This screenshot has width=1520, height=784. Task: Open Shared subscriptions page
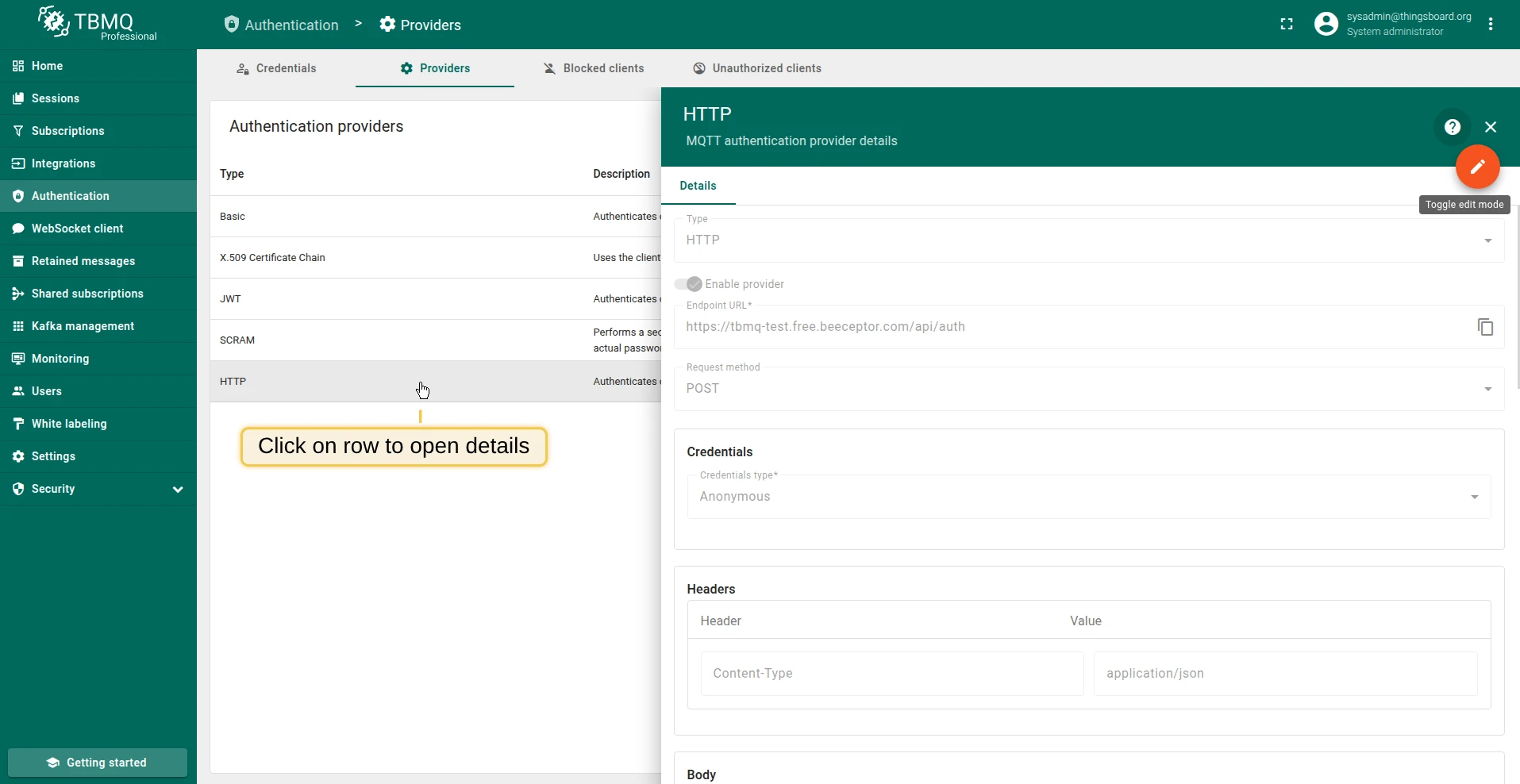[x=98, y=294]
